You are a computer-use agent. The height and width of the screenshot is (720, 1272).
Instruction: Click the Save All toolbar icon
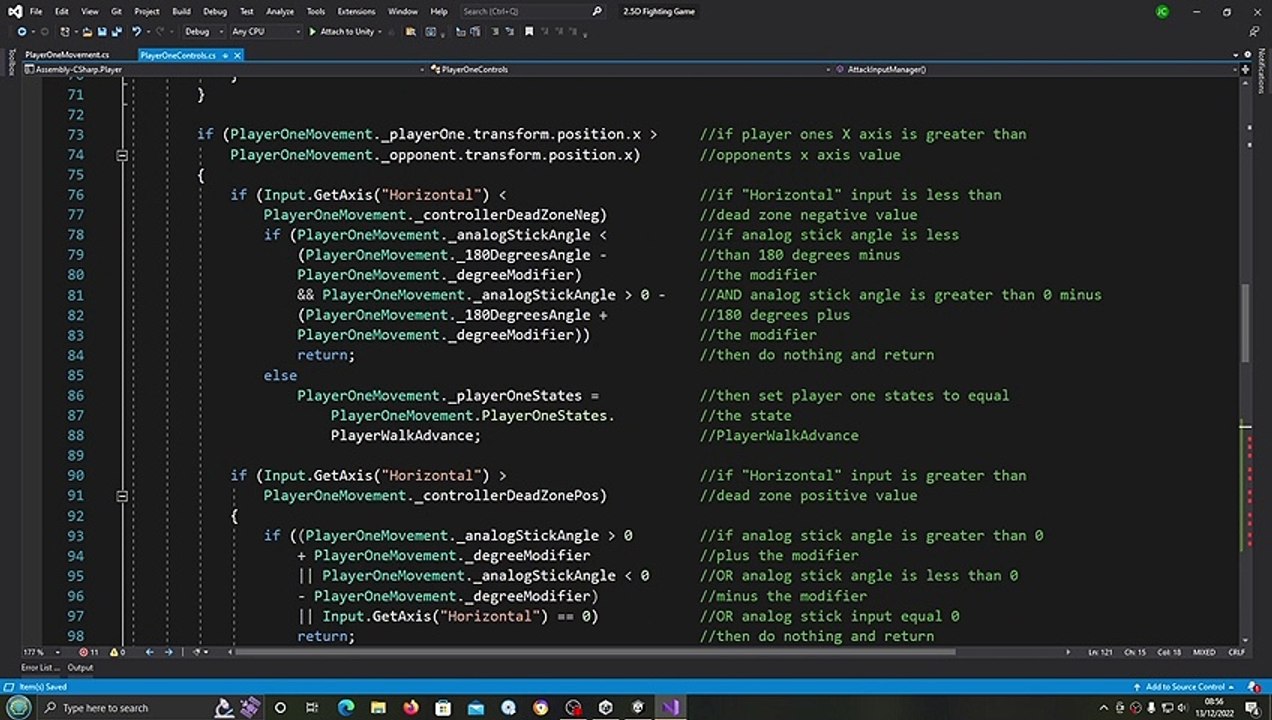click(117, 31)
